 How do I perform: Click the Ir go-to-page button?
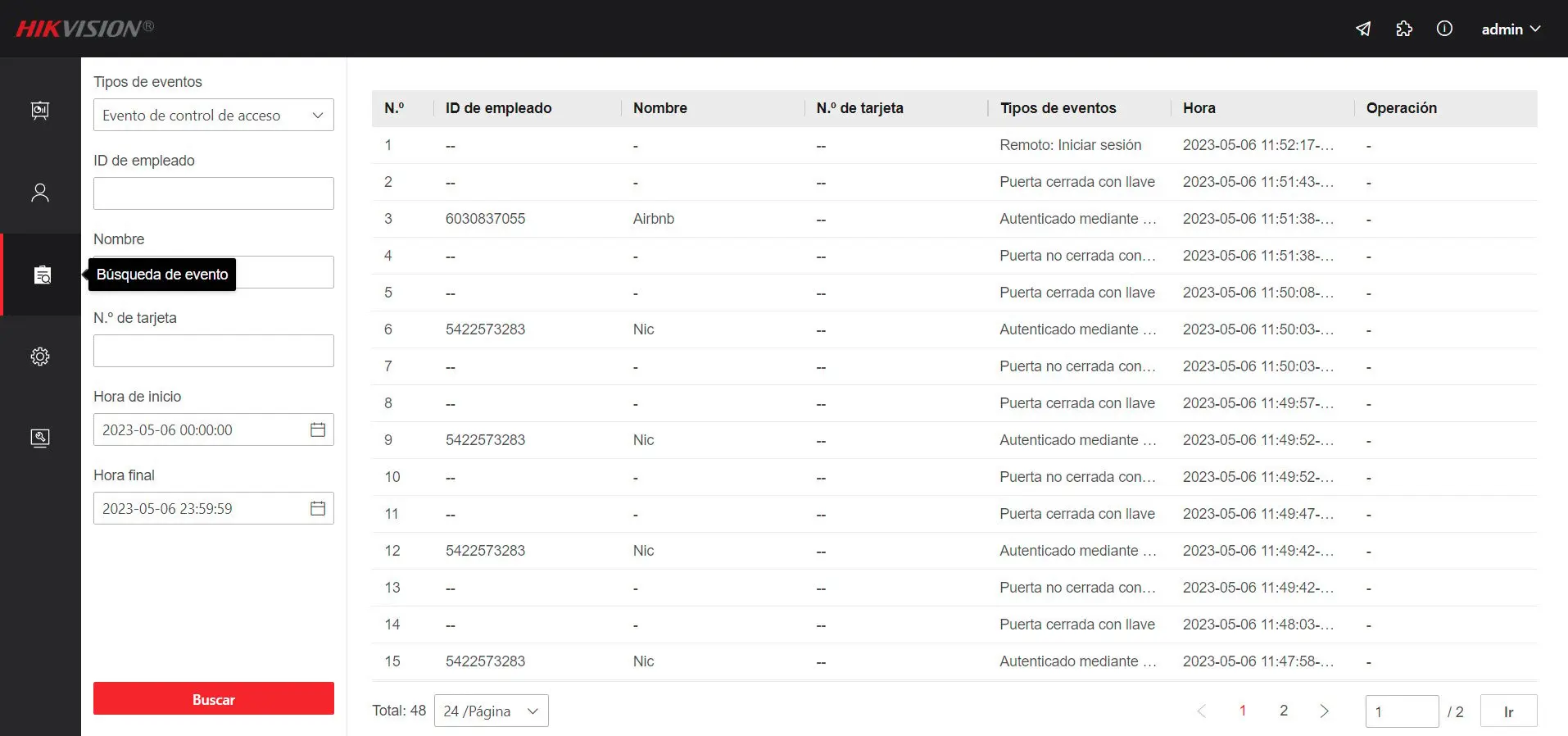coord(1508,711)
